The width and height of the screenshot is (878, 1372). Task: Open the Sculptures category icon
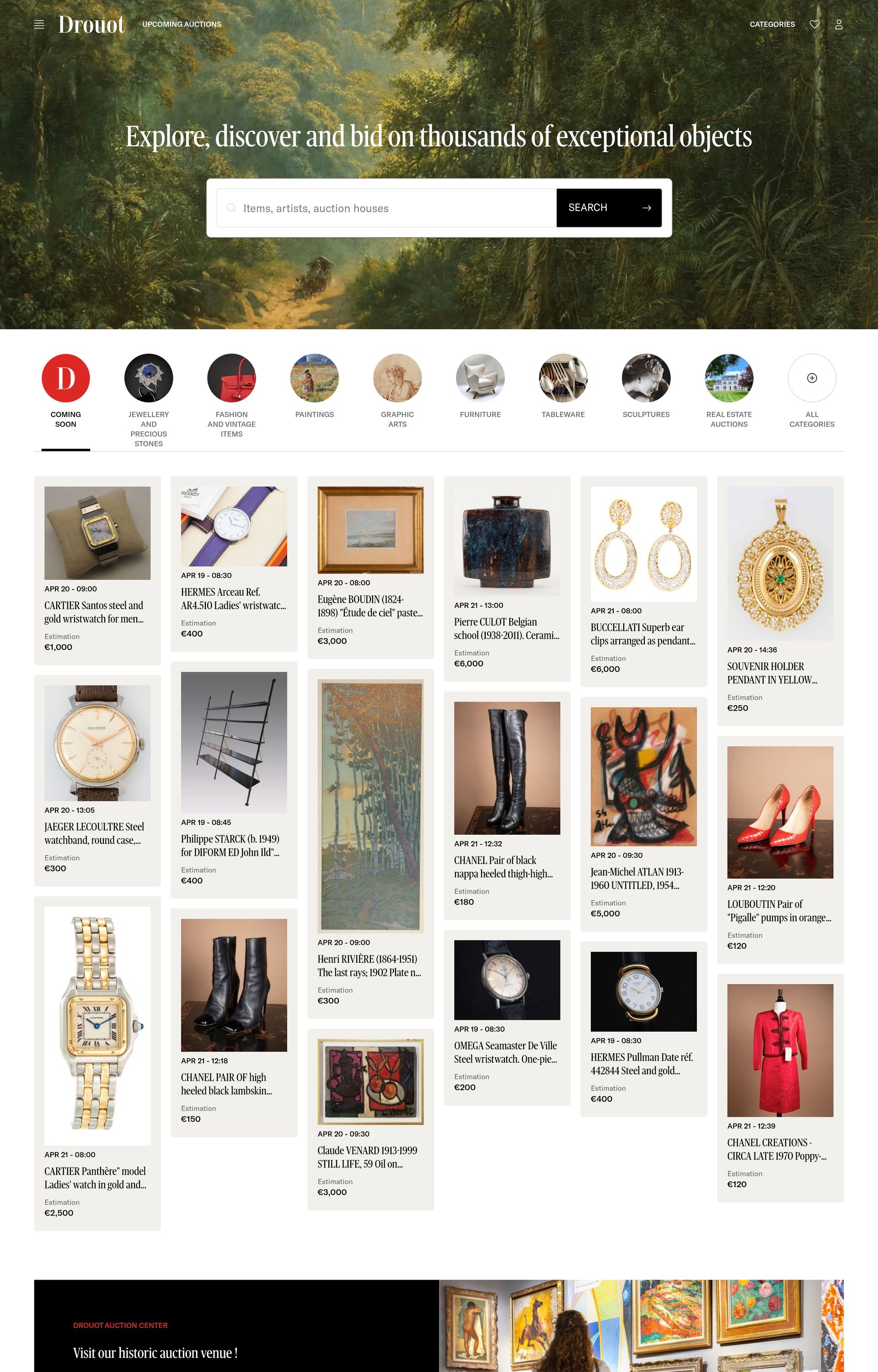click(x=646, y=378)
